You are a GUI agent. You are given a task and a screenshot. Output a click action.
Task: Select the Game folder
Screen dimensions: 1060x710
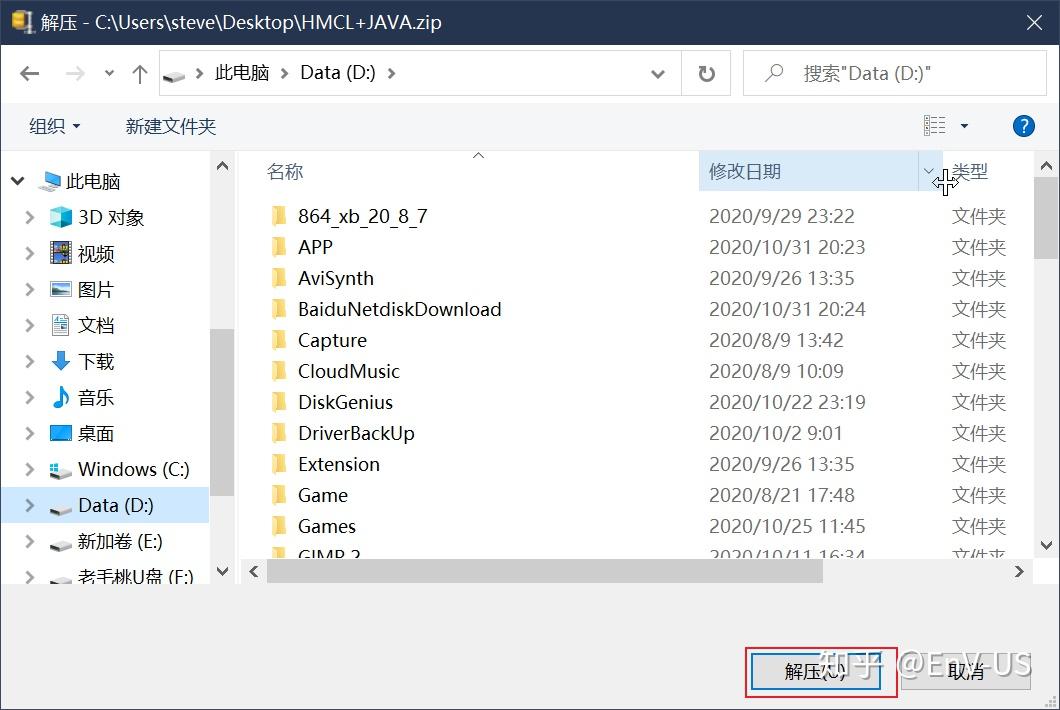323,494
